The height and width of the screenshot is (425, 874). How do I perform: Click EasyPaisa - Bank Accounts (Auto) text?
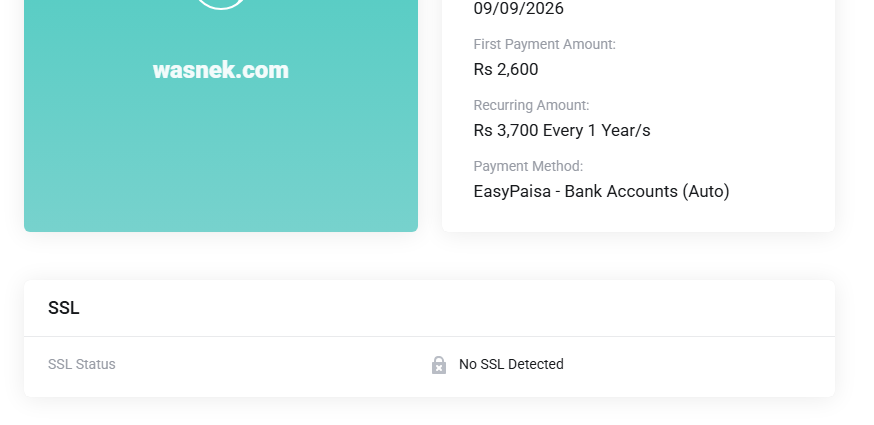click(601, 191)
